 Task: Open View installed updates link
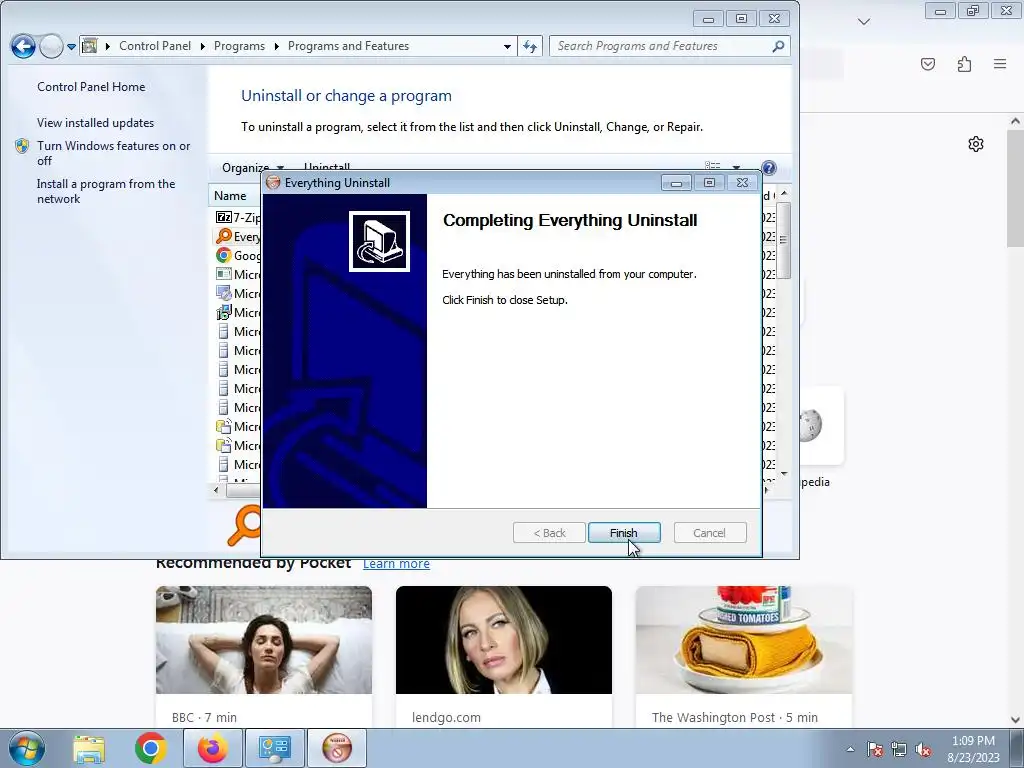pyautogui.click(x=95, y=123)
